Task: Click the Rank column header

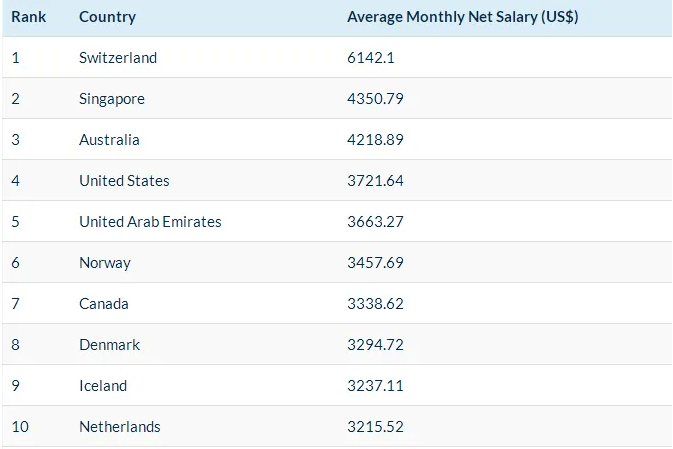Action: click(29, 17)
